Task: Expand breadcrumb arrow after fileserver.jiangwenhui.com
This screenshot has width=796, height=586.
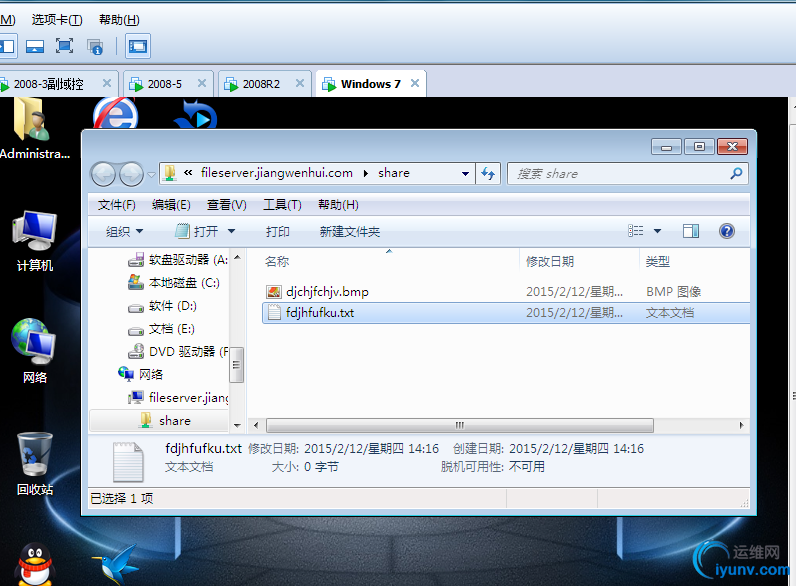Action: point(366,174)
